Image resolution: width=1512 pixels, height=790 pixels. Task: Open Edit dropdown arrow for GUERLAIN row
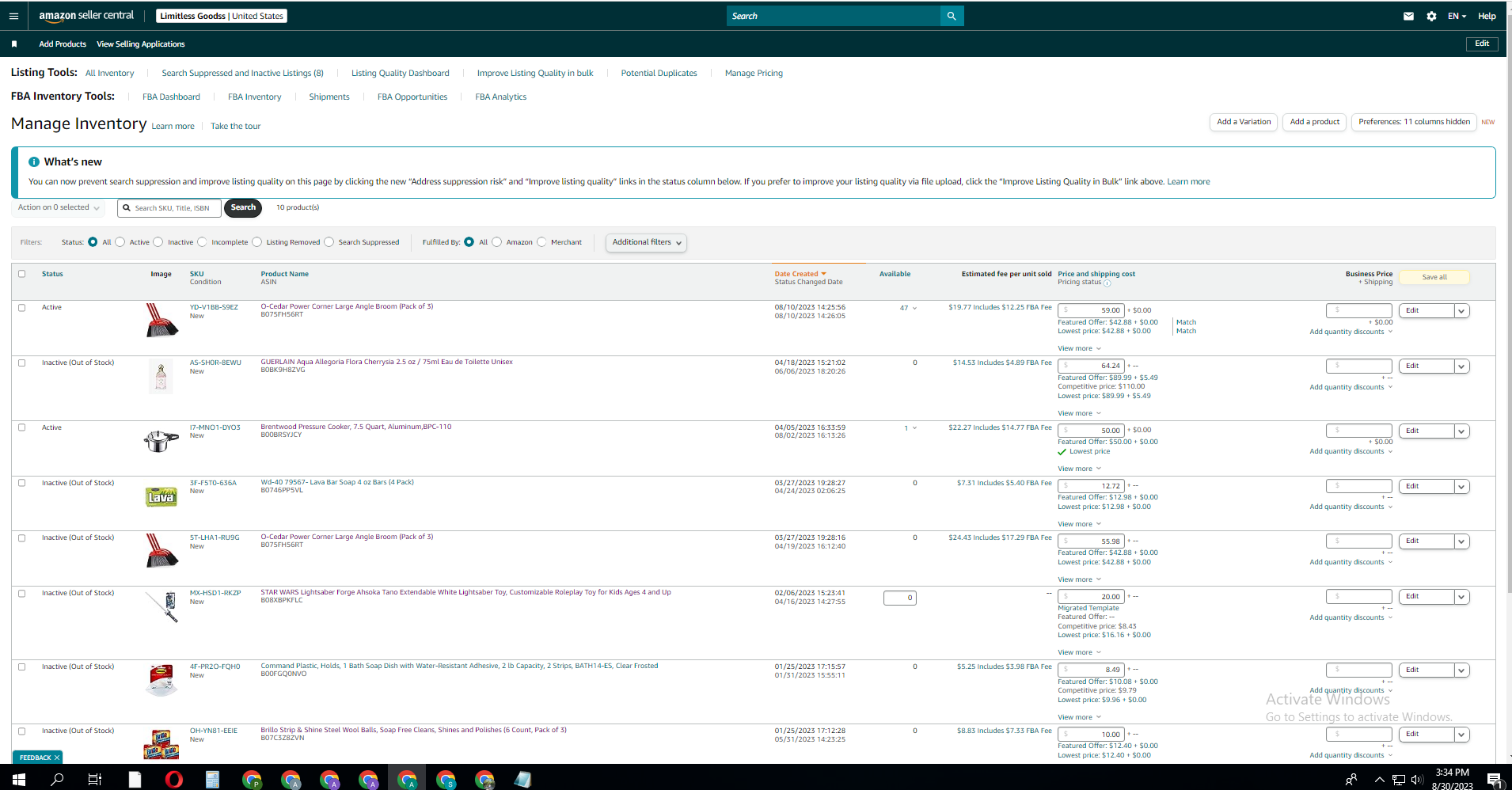point(1462,367)
